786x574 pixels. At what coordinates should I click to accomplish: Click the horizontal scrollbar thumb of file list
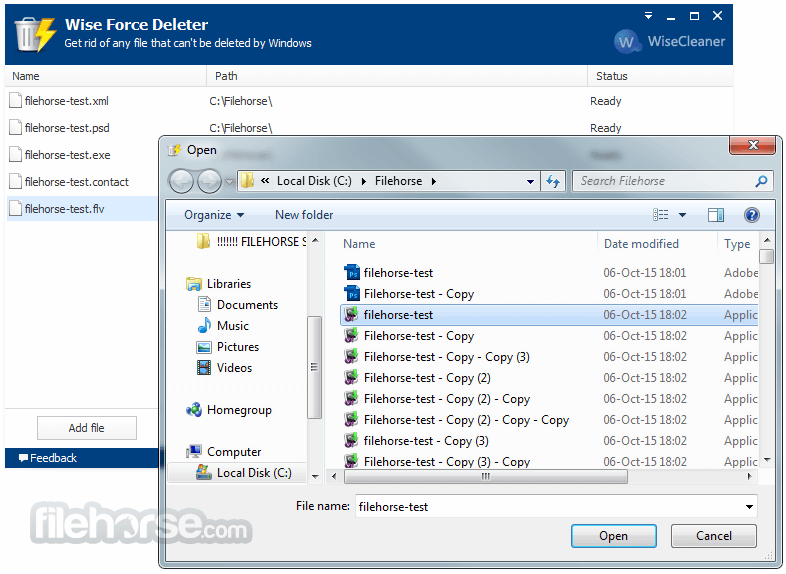(x=486, y=476)
